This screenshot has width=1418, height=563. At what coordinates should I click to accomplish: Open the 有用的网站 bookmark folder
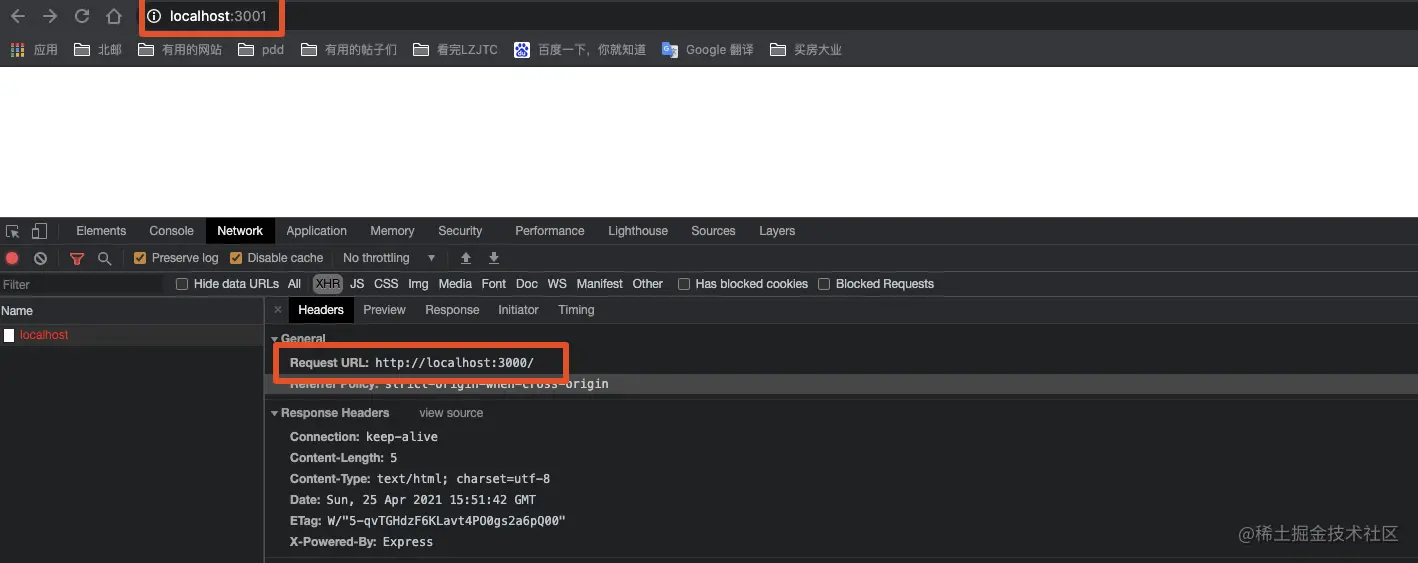(180, 49)
